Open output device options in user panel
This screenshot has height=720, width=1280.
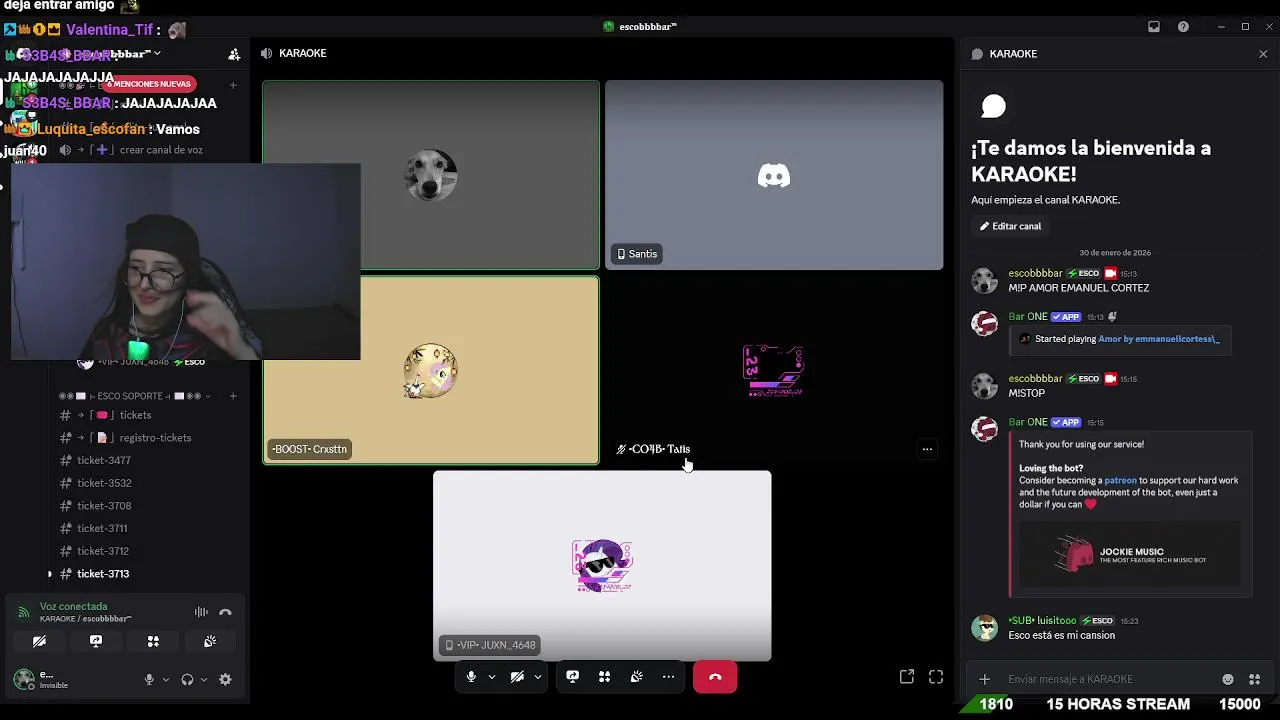coord(204,679)
